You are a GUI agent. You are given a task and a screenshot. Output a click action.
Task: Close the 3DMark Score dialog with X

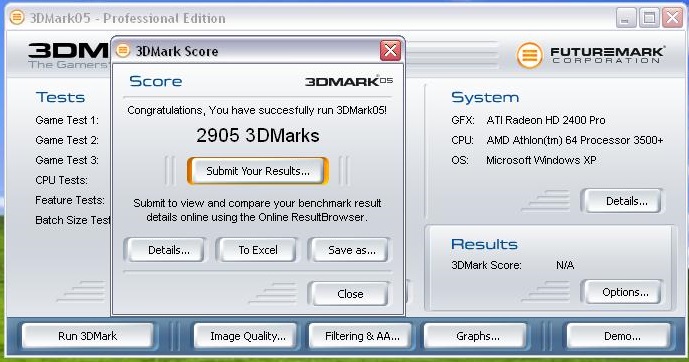point(390,51)
